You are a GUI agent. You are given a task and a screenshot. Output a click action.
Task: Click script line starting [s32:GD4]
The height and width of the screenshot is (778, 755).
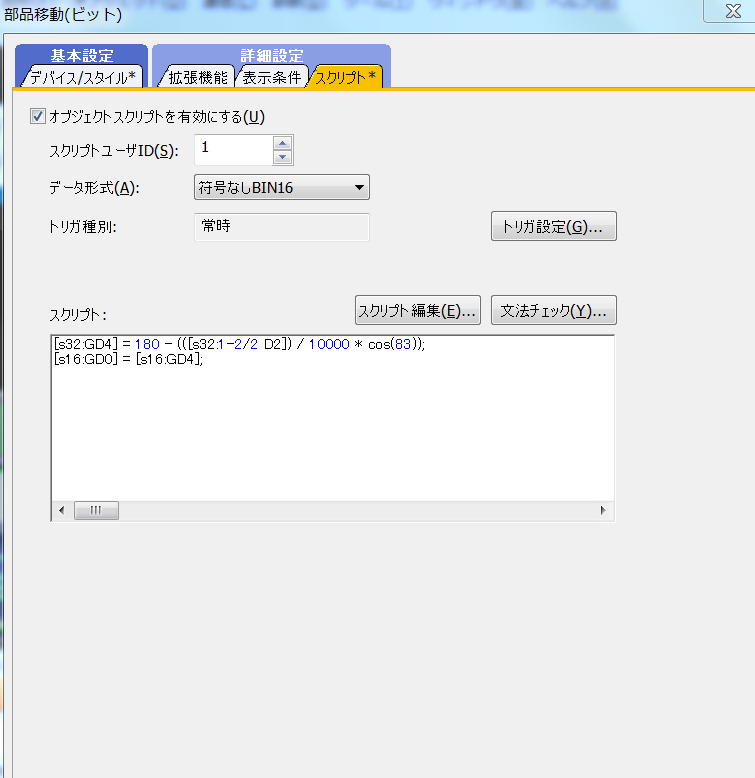[x=240, y=344]
